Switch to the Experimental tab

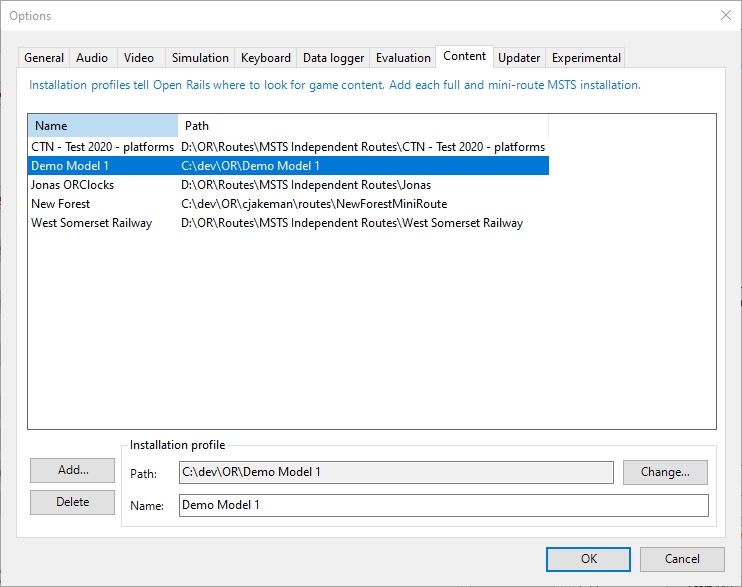[587, 58]
